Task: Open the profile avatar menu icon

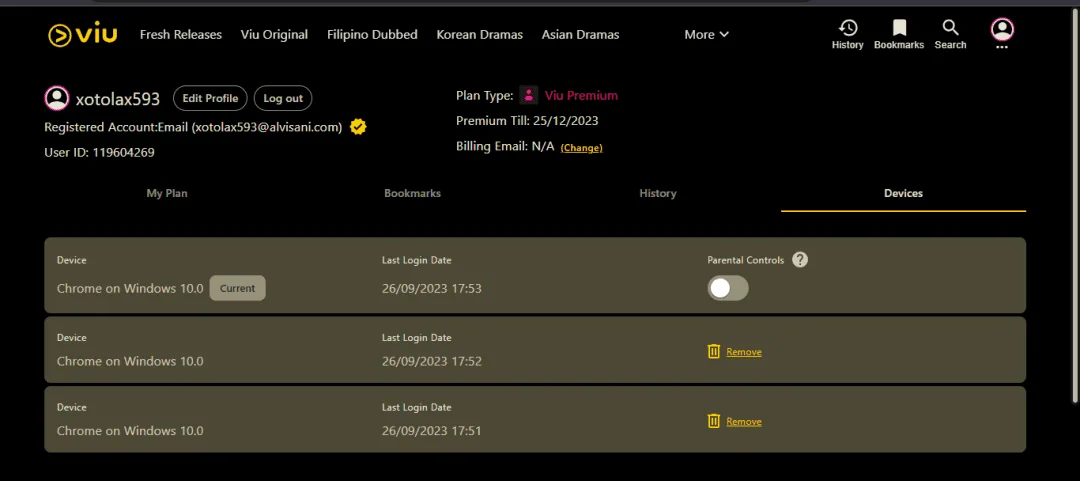Action: pyautogui.click(x=1002, y=29)
